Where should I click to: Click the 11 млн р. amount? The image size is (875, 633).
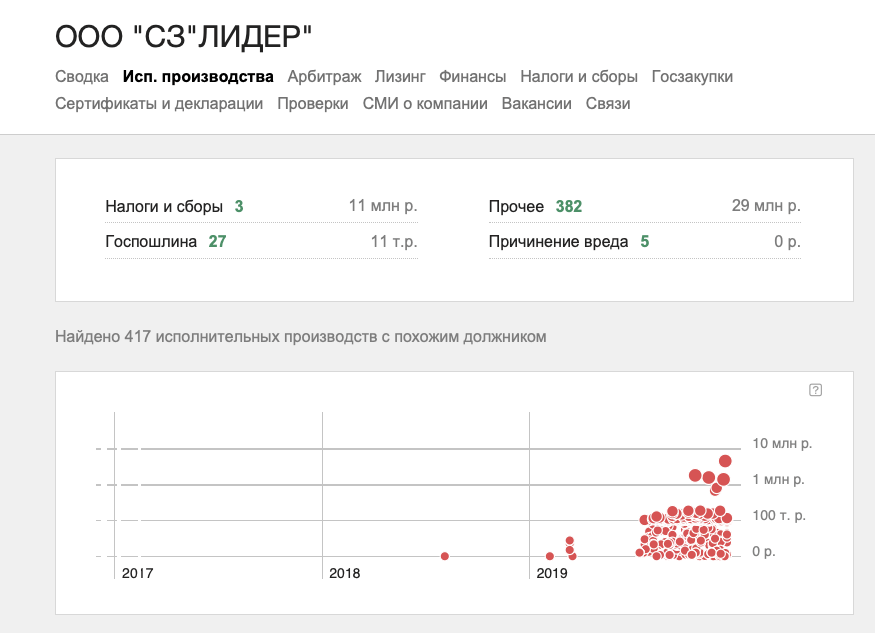click(x=383, y=206)
